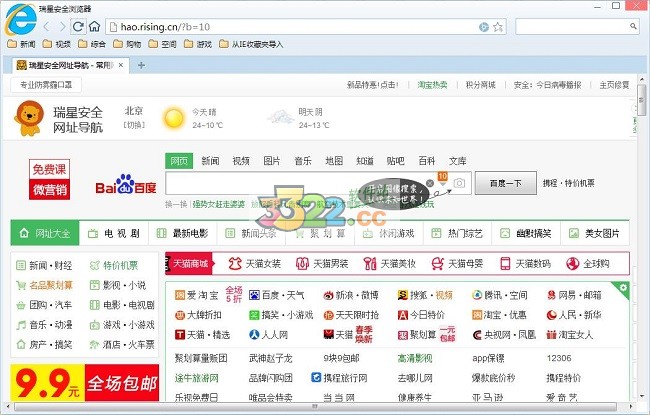Reload the page with the refresh icon
The image size is (650, 415).
(x=78, y=27)
